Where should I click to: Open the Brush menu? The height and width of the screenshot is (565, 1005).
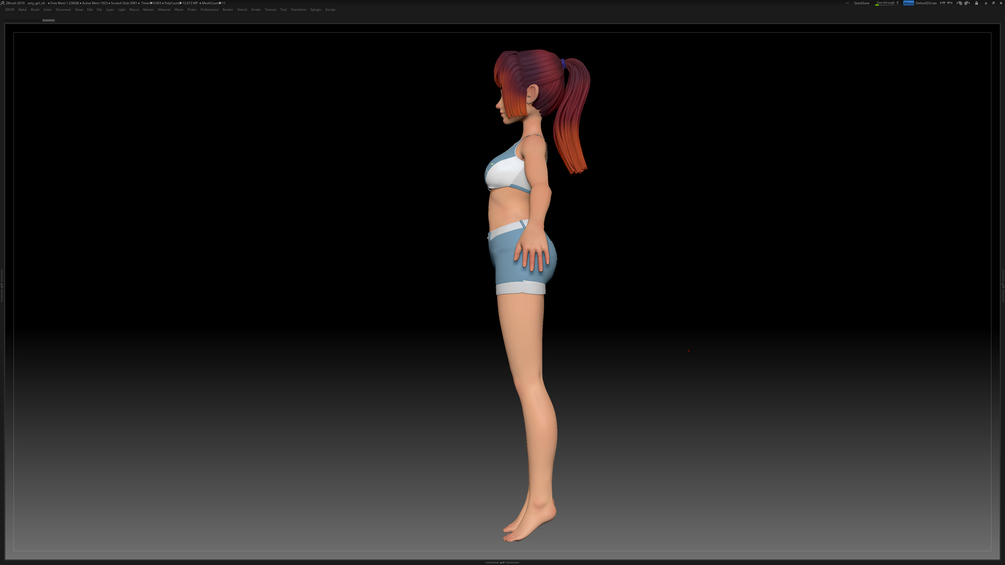(x=35, y=10)
